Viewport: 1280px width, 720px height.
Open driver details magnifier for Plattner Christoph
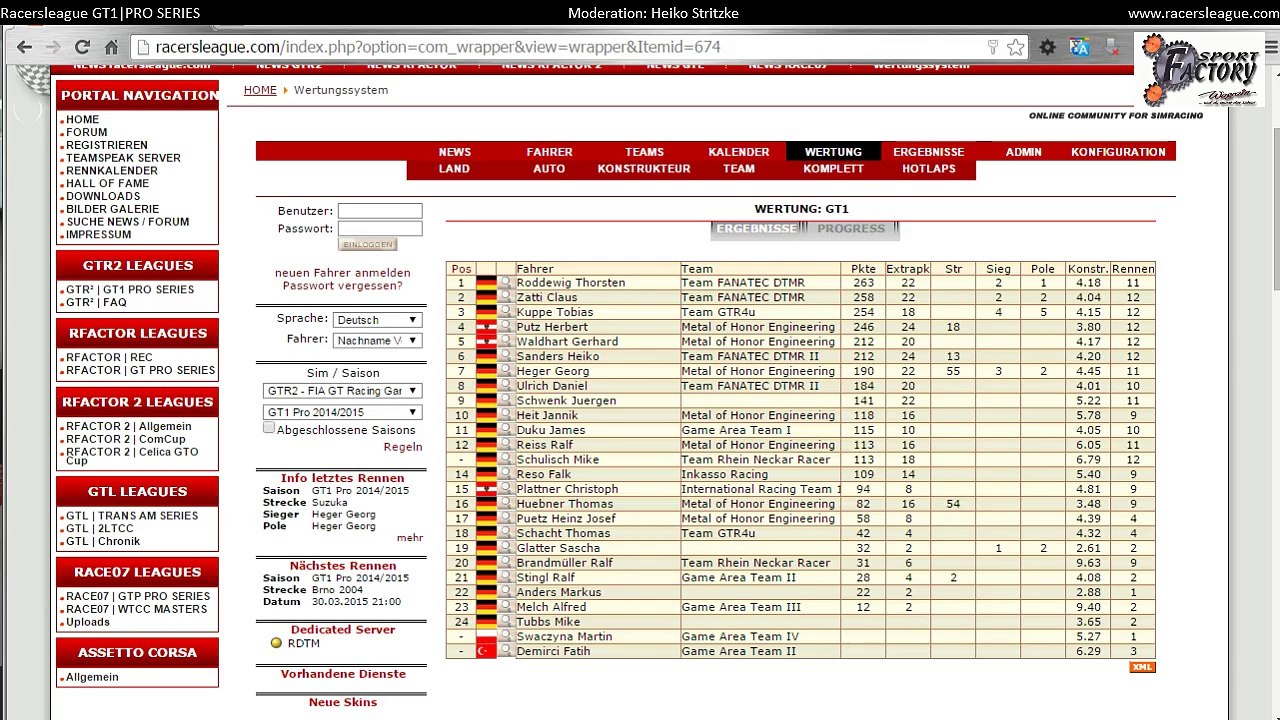(505, 489)
